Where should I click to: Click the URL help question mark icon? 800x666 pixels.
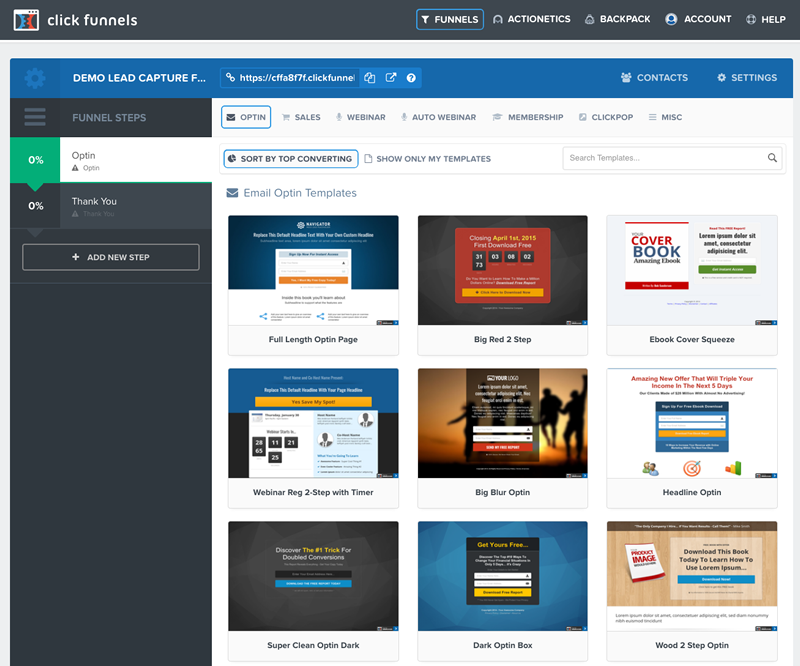411,78
